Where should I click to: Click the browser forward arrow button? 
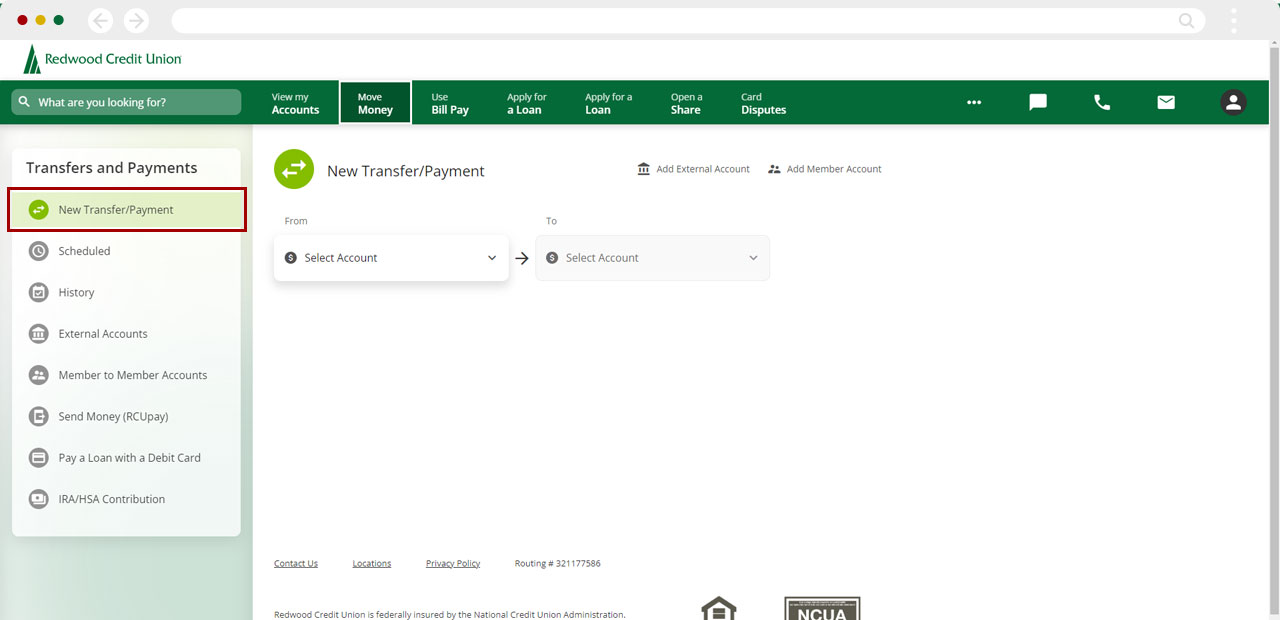[136, 20]
